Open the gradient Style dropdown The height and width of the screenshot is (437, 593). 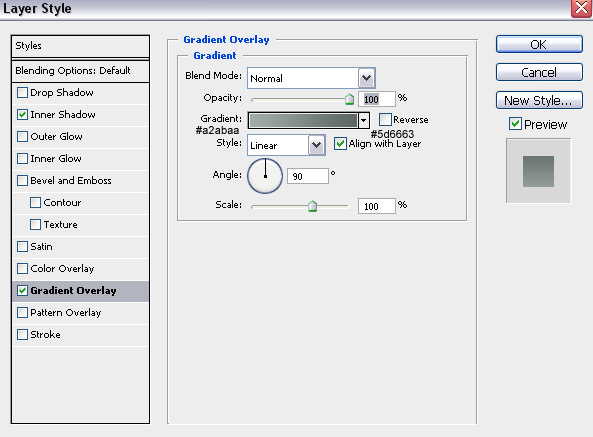[x=317, y=145]
